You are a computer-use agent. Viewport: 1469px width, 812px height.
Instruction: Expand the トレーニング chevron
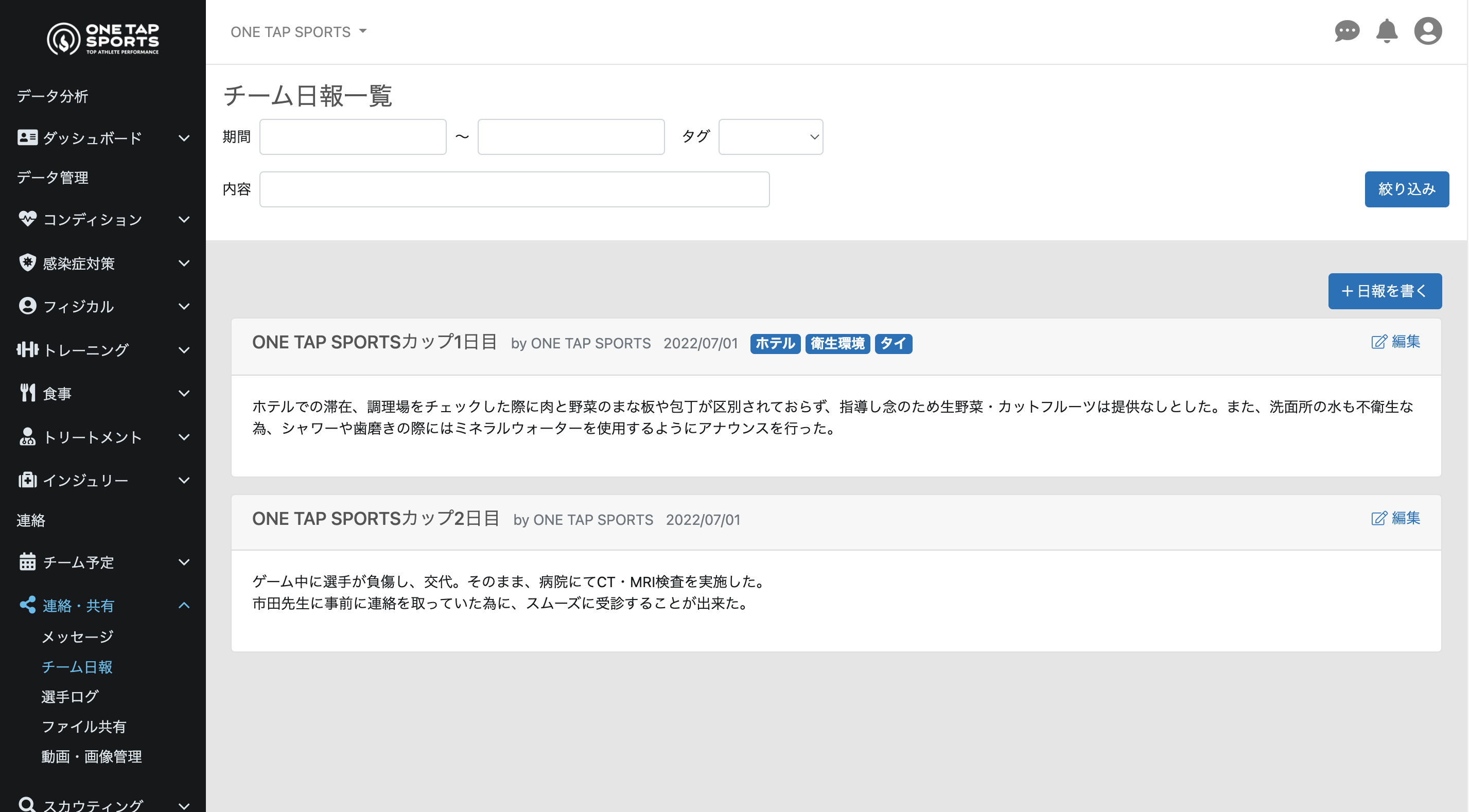click(184, 350)
